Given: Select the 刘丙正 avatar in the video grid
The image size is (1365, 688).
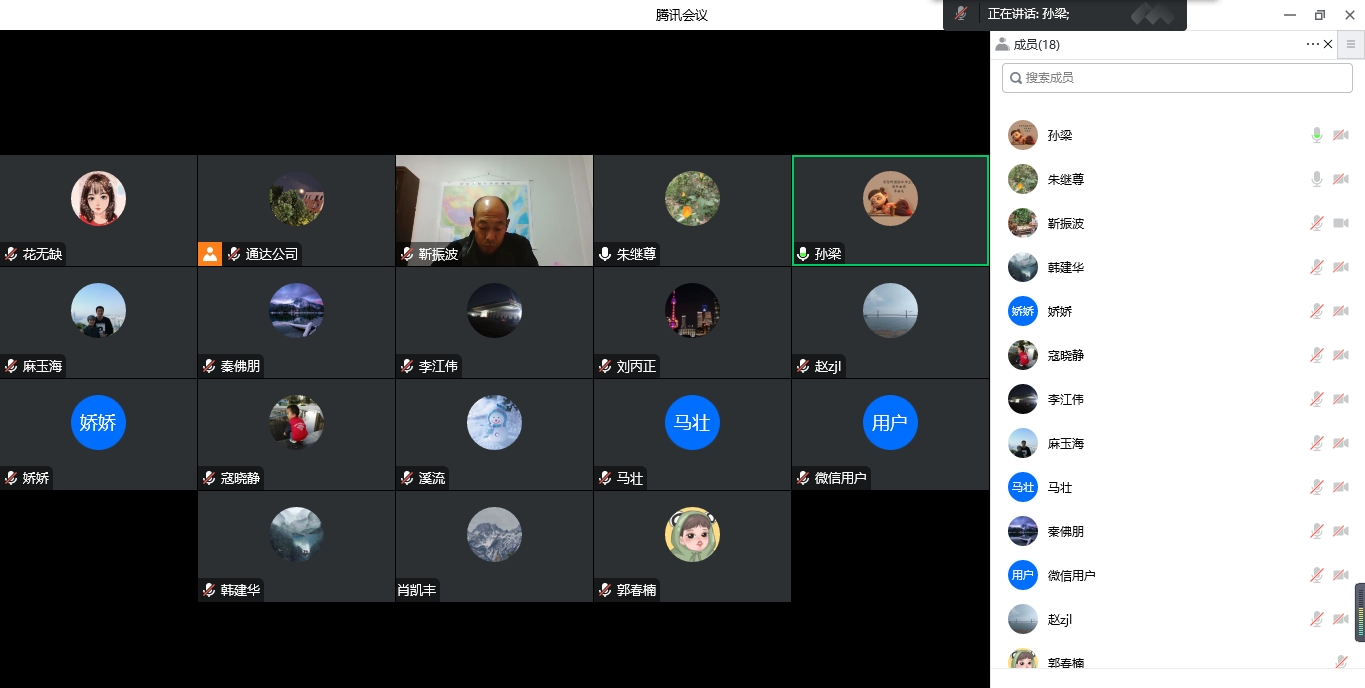Looking at the screenshot, I should pos(692,310).
